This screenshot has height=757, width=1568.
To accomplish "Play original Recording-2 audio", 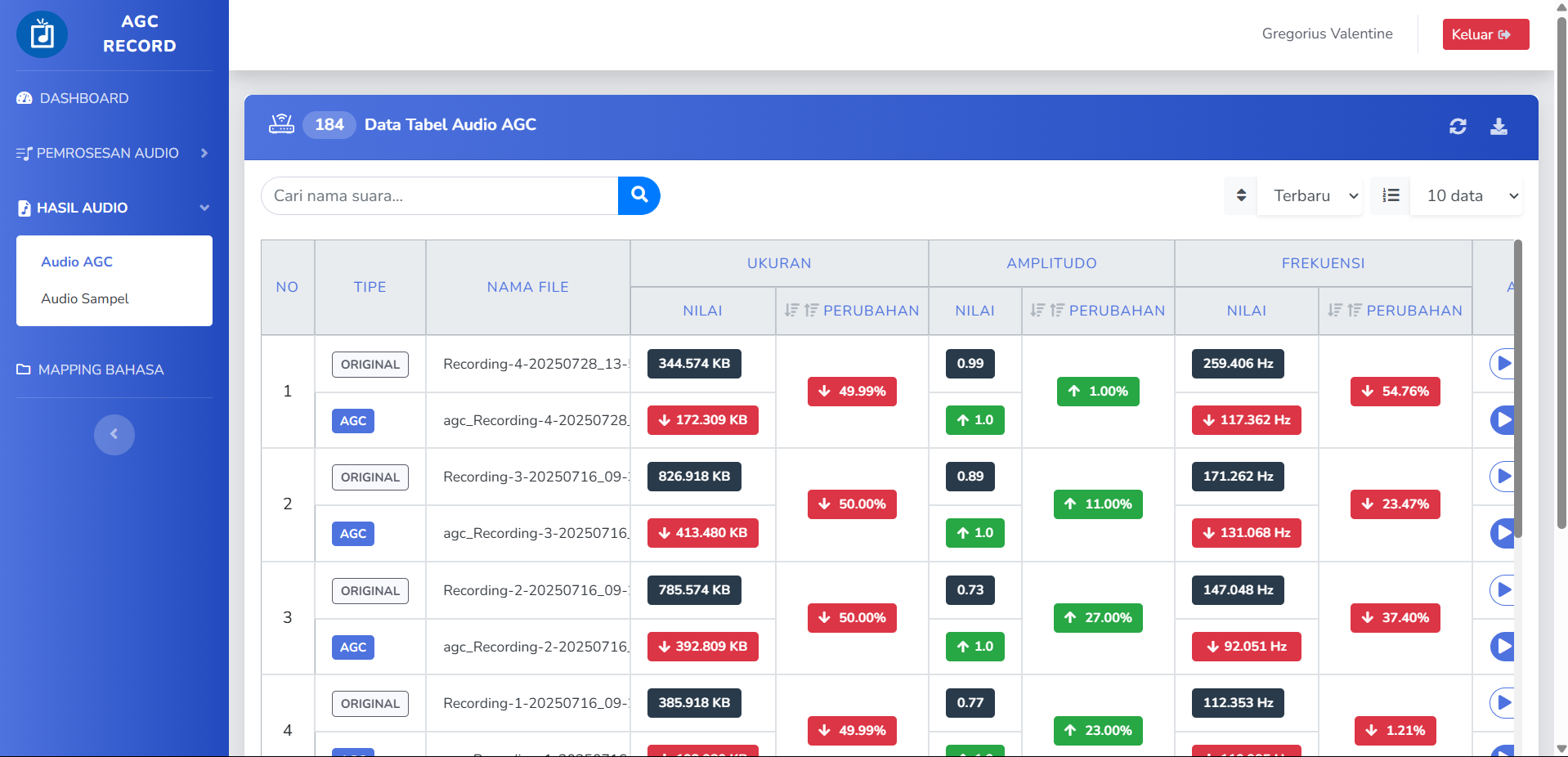I will (x=1502, y=589).
